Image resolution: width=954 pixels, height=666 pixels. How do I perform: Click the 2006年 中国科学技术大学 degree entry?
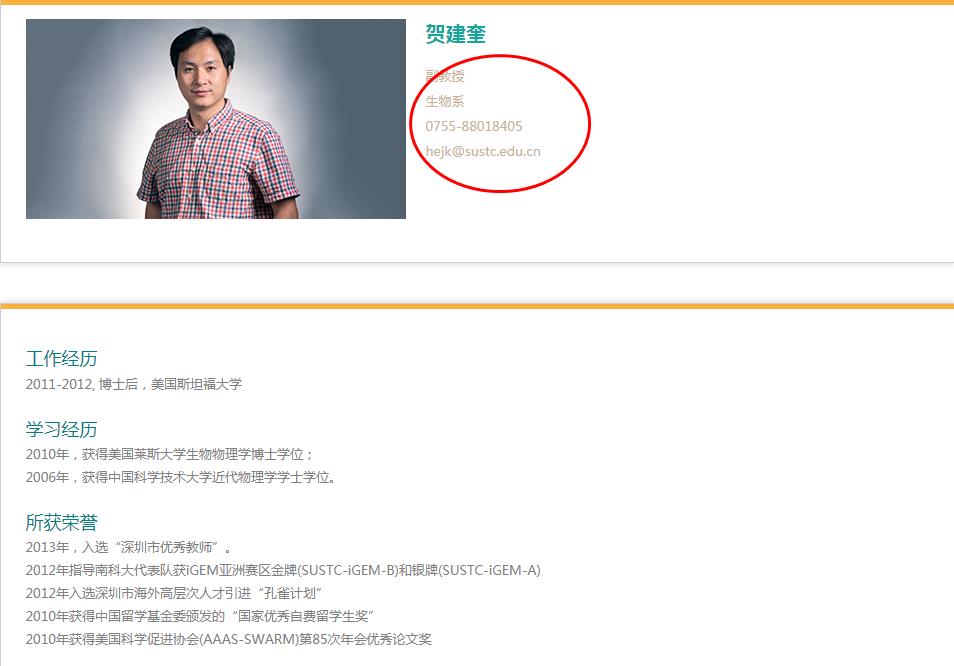pos(180,477)
